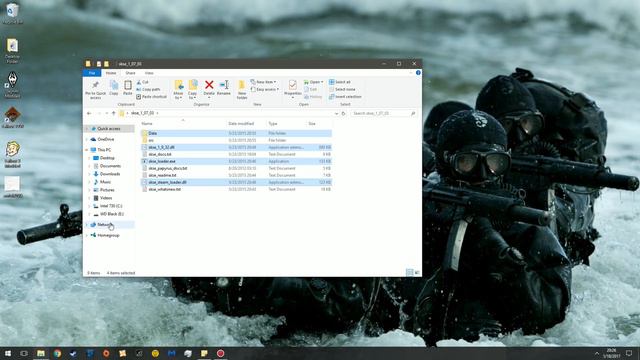Switch to the Home ribbon tab
This screenshot has height=360, width=640.
pyautogui.click(x=111, y=73)
